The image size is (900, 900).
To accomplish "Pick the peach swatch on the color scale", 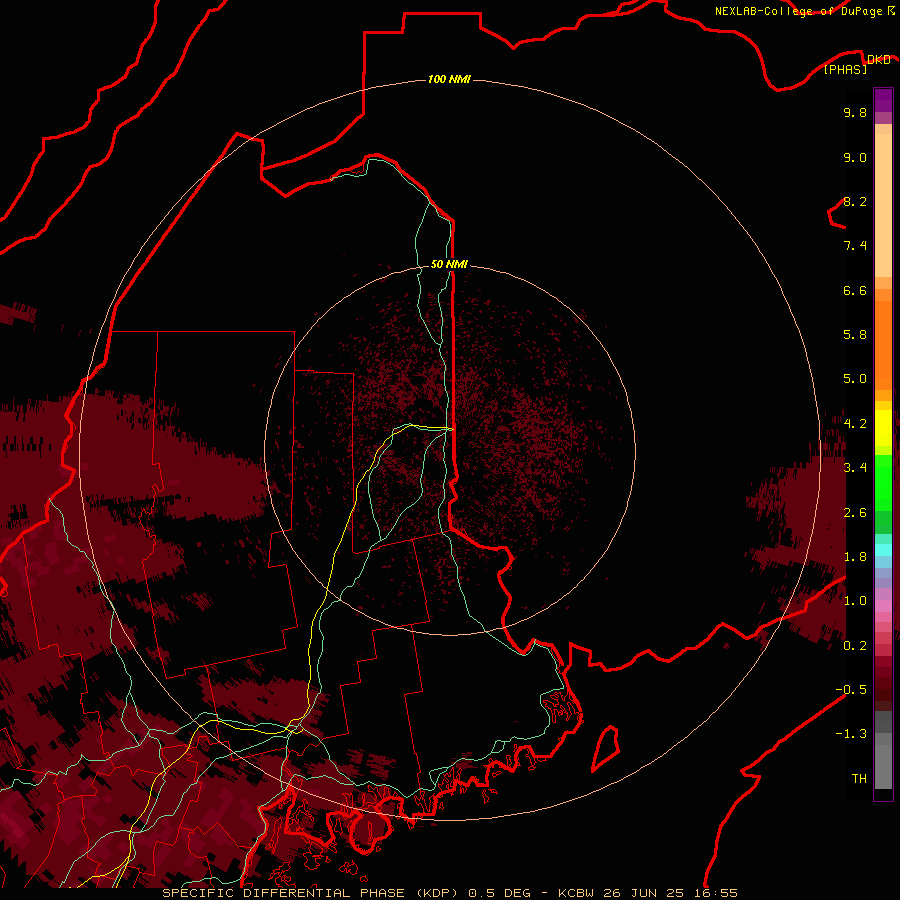I will click(x=883, y=205).
